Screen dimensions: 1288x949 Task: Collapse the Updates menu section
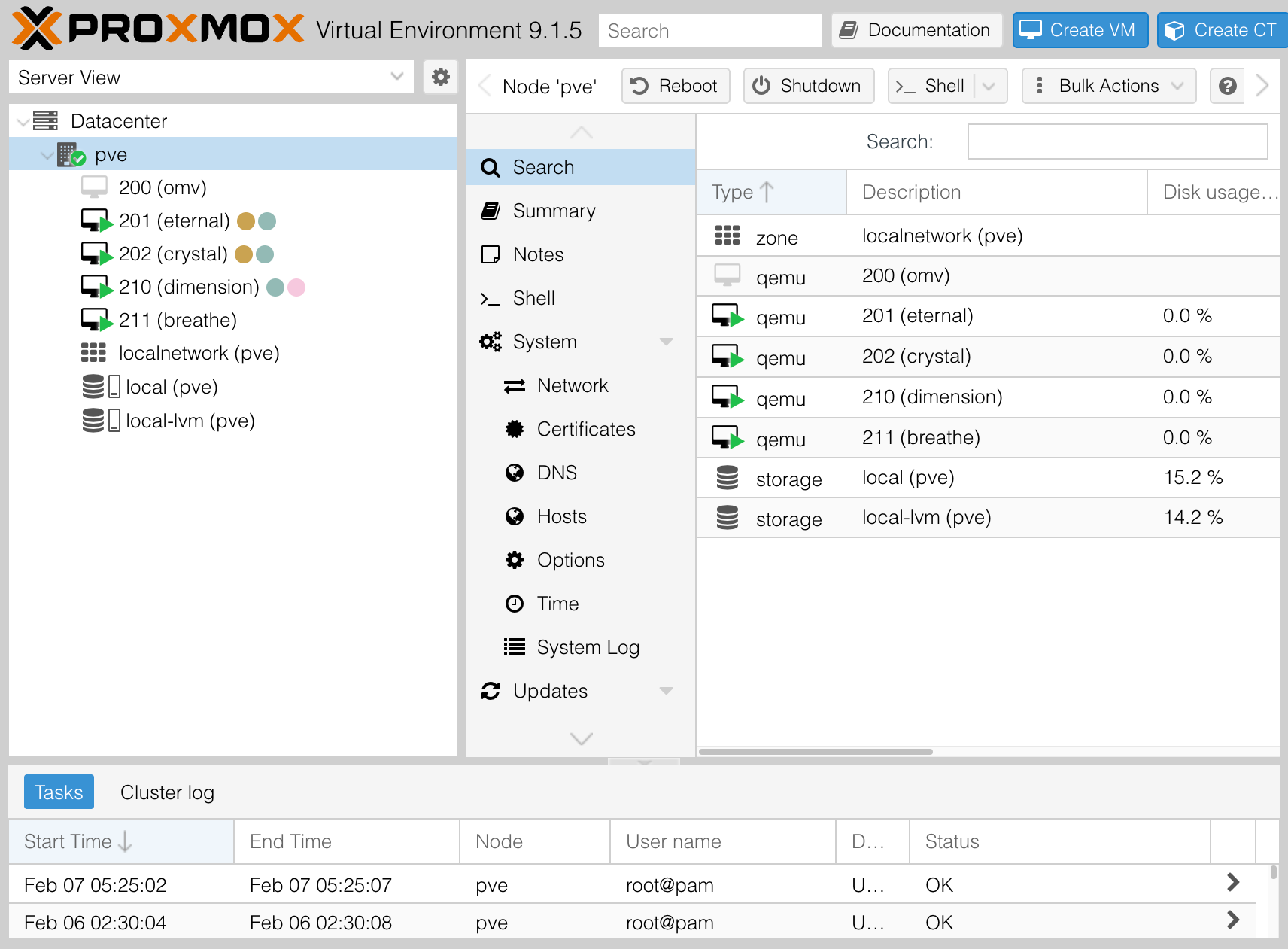pyautogui.click(x=666, y=691)
